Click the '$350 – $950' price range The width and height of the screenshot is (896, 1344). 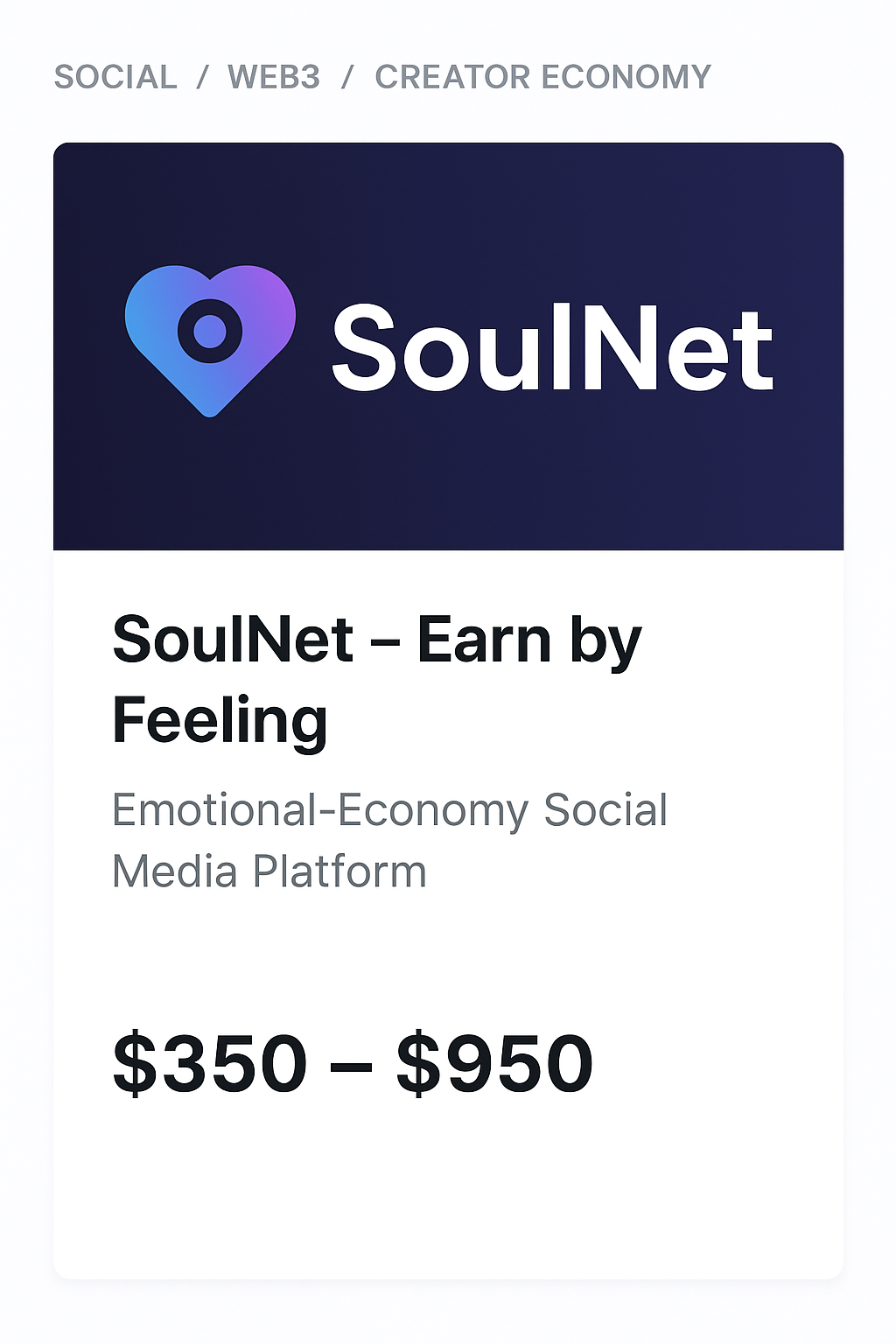coord(353,1061)
